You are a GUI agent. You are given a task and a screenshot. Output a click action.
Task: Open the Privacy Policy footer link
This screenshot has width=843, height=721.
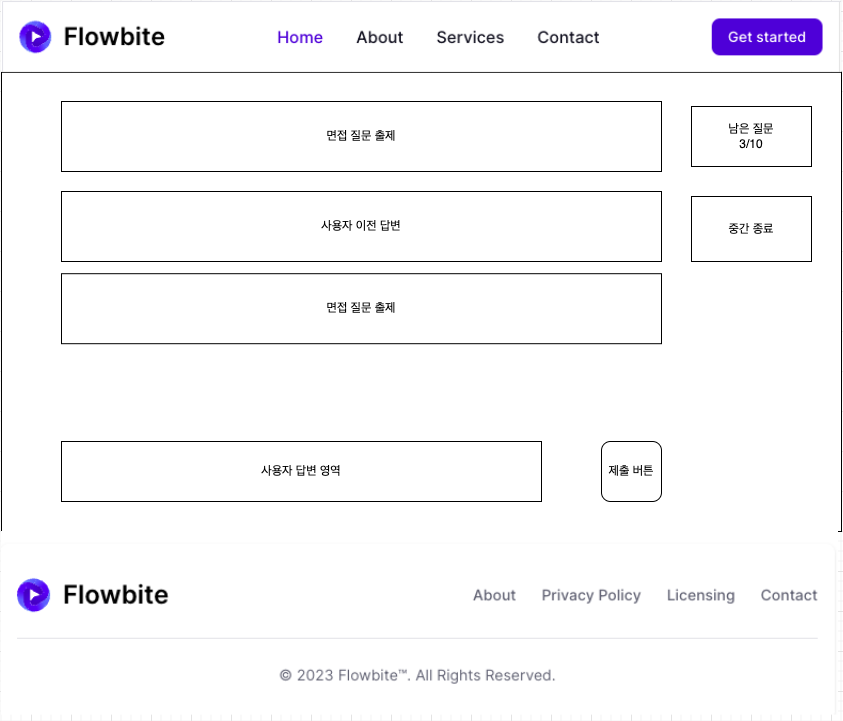tap(591, 595)
